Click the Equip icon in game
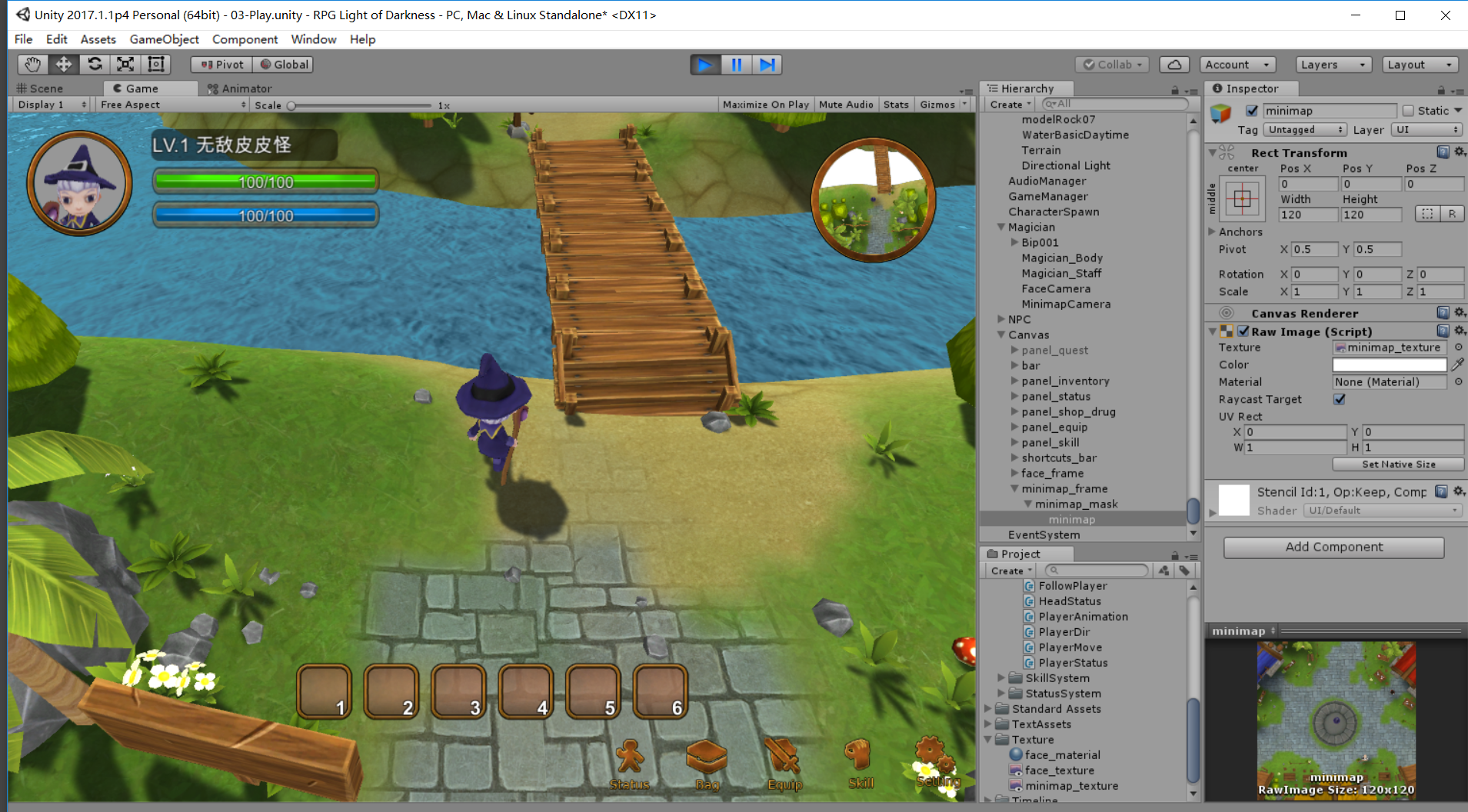This screenshot has height=812, width=1468. click(x=784, y=764)
